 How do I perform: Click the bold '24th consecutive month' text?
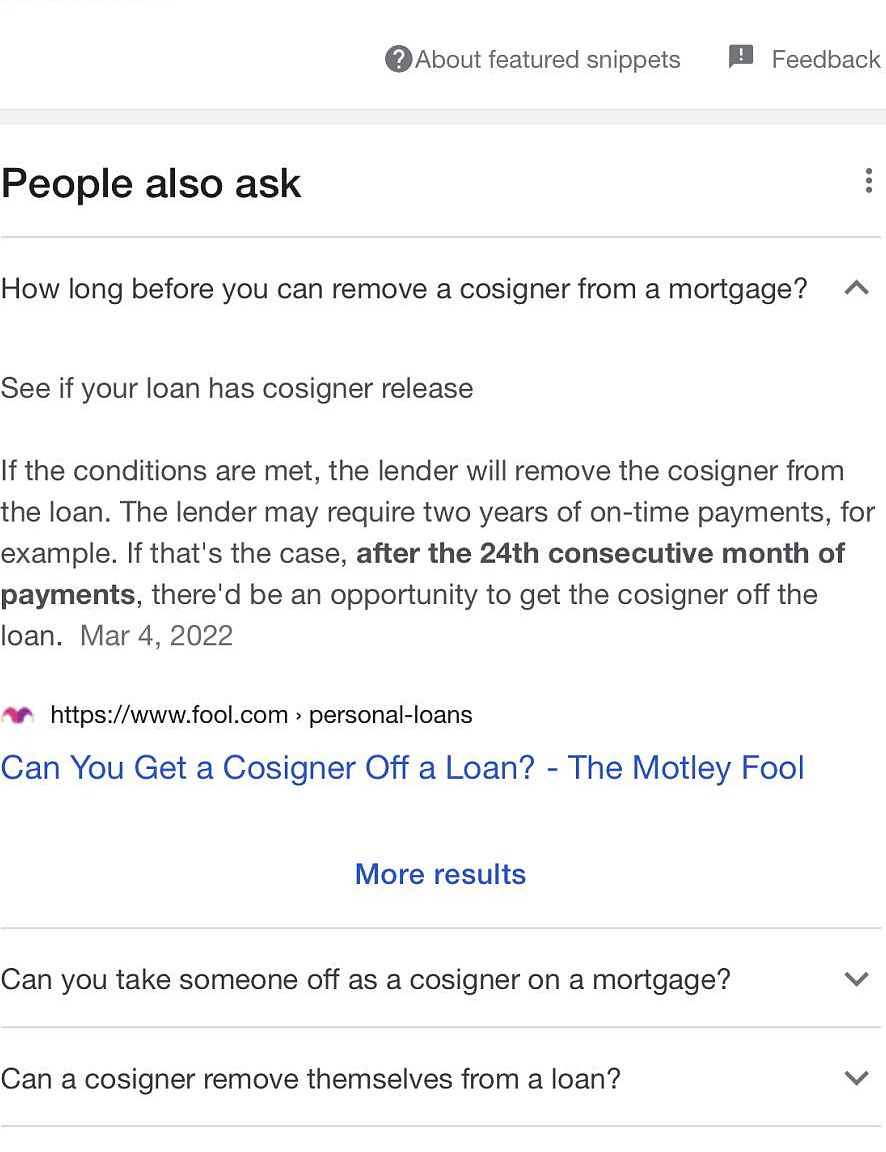(x=600, y=553)
